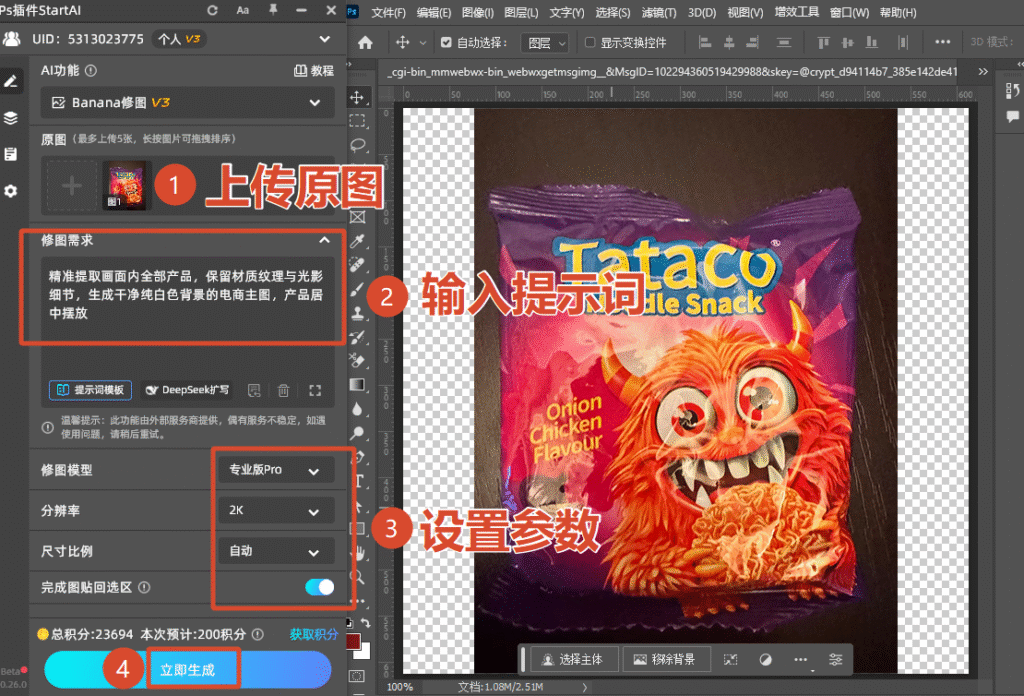Click the white background color swatch
The width and height of the screenshot is (1024, 696).
pyautogui.click(x=365, y=652)
